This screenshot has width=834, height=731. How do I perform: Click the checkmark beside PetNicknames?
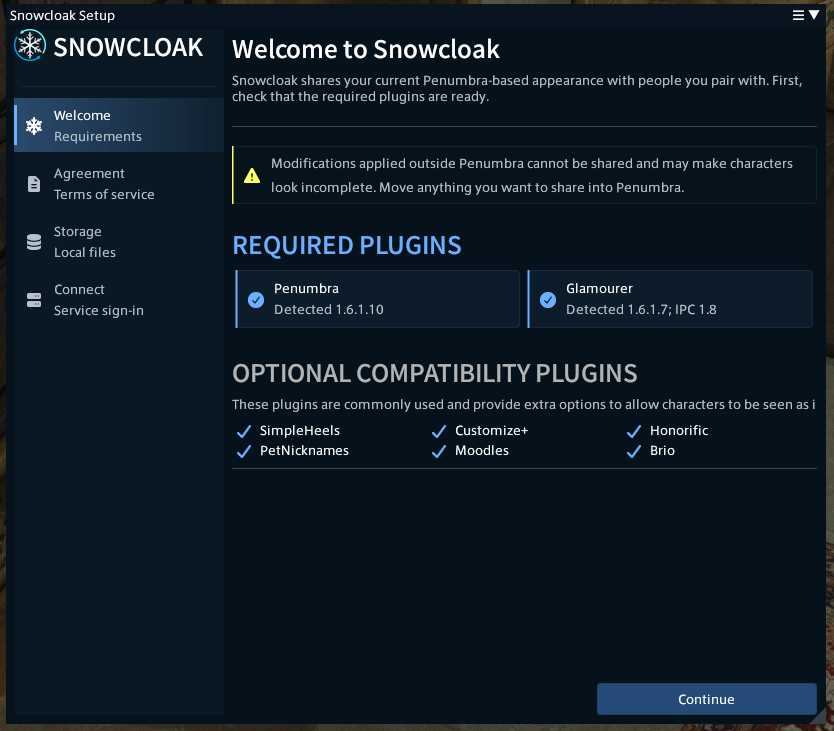point(244,451)
